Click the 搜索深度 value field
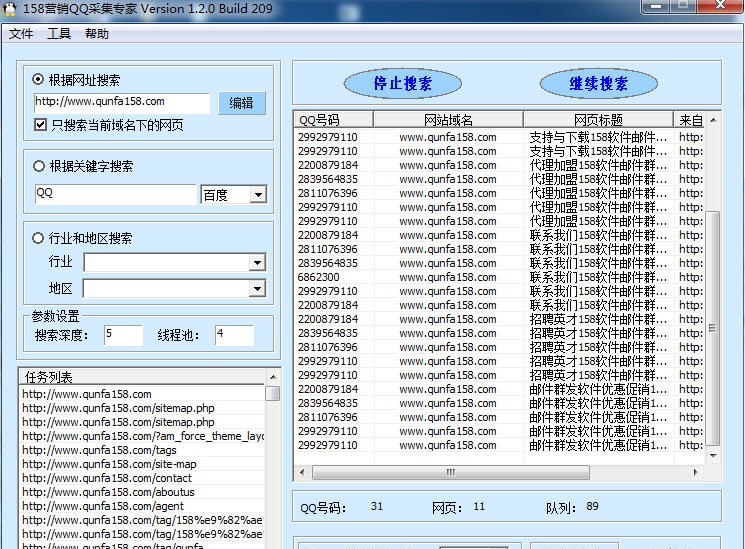 coord(123,335)
